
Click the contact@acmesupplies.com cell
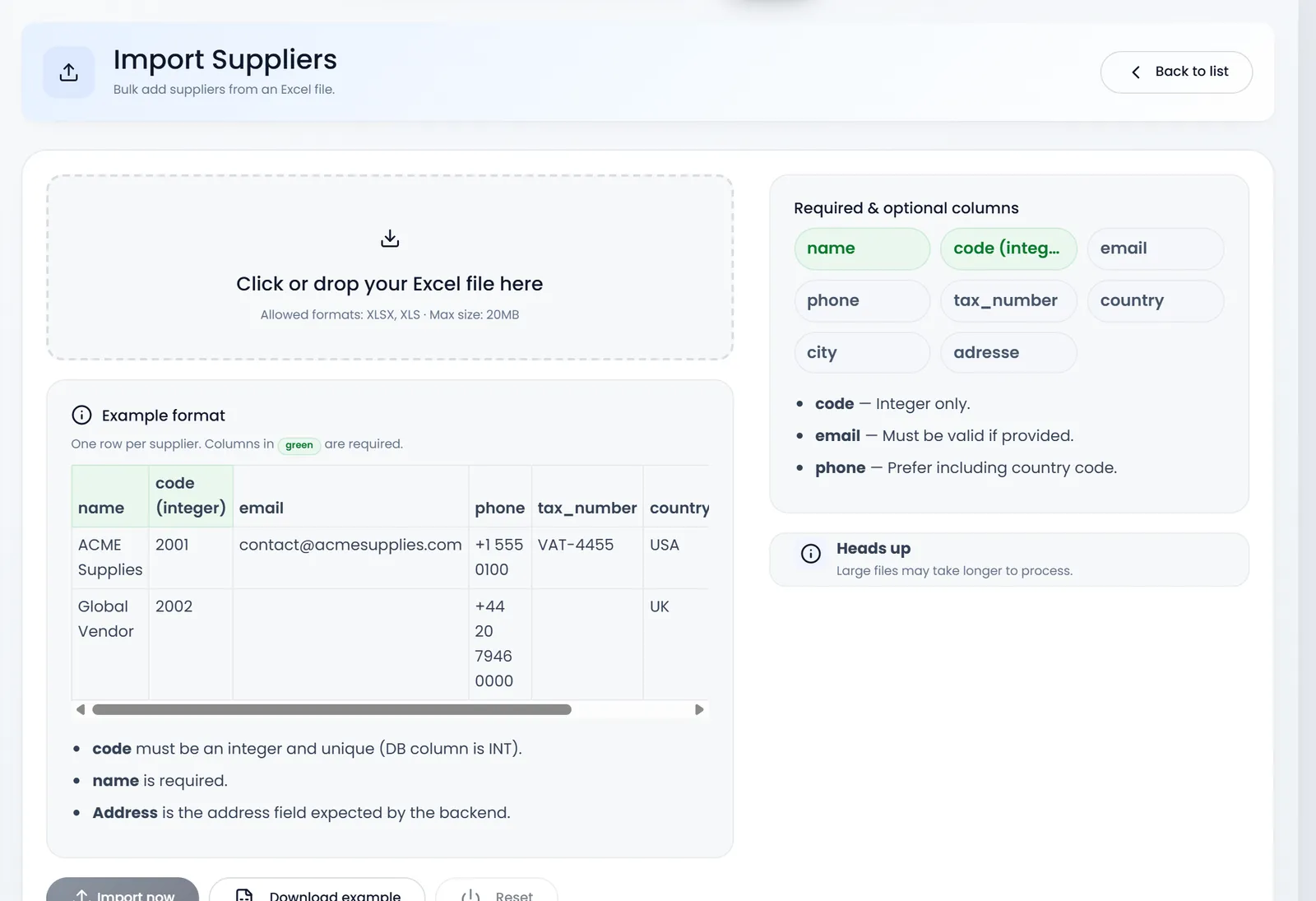coord(350,558)
